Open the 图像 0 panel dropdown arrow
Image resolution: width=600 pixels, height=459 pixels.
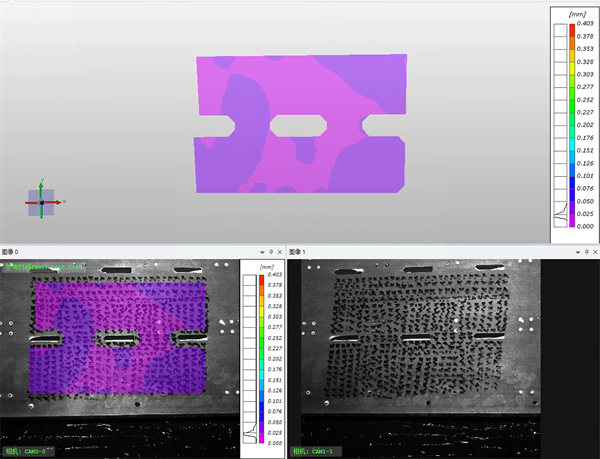click(261, 250)
